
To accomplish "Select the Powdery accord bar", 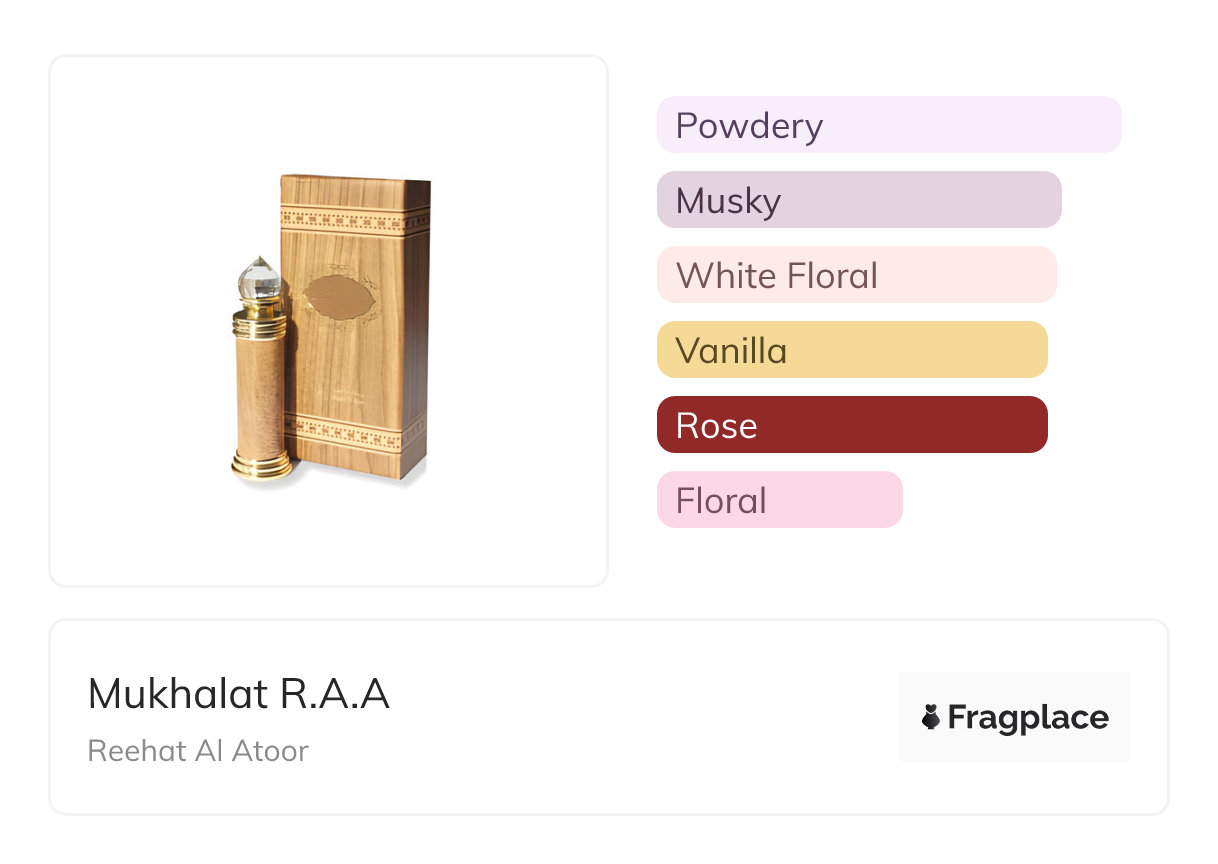I will click(888, 125).
